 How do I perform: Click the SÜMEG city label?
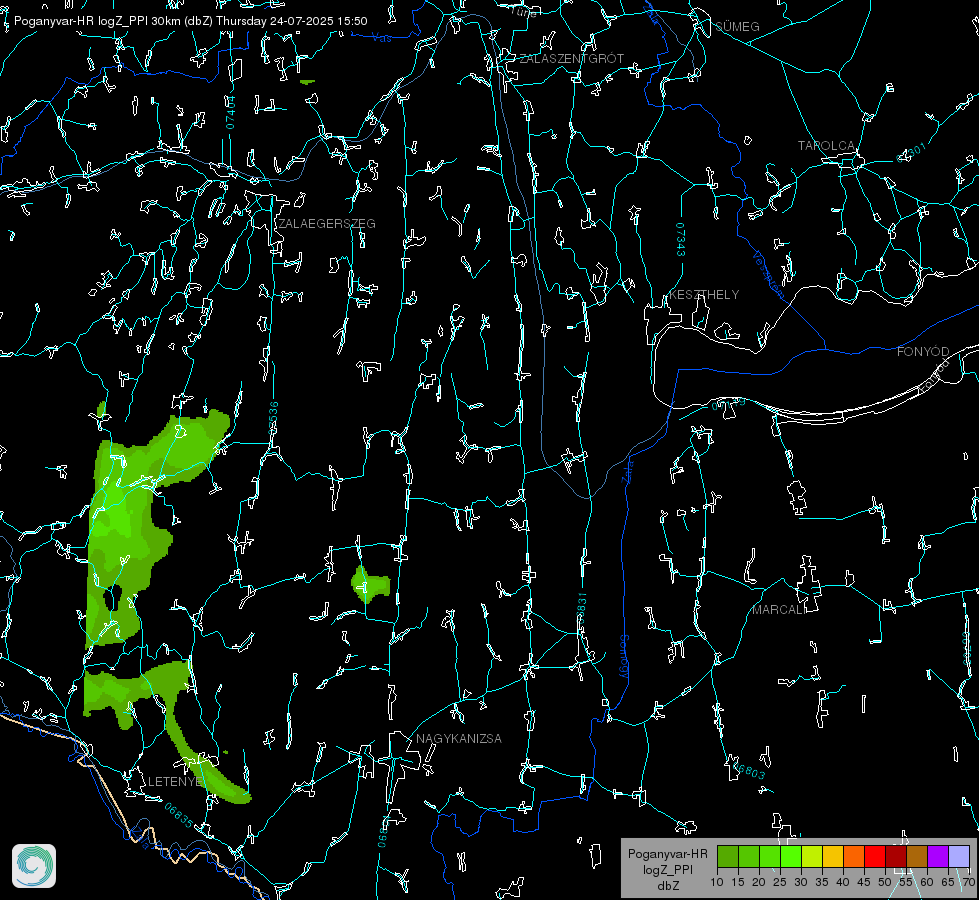point(737,27)
